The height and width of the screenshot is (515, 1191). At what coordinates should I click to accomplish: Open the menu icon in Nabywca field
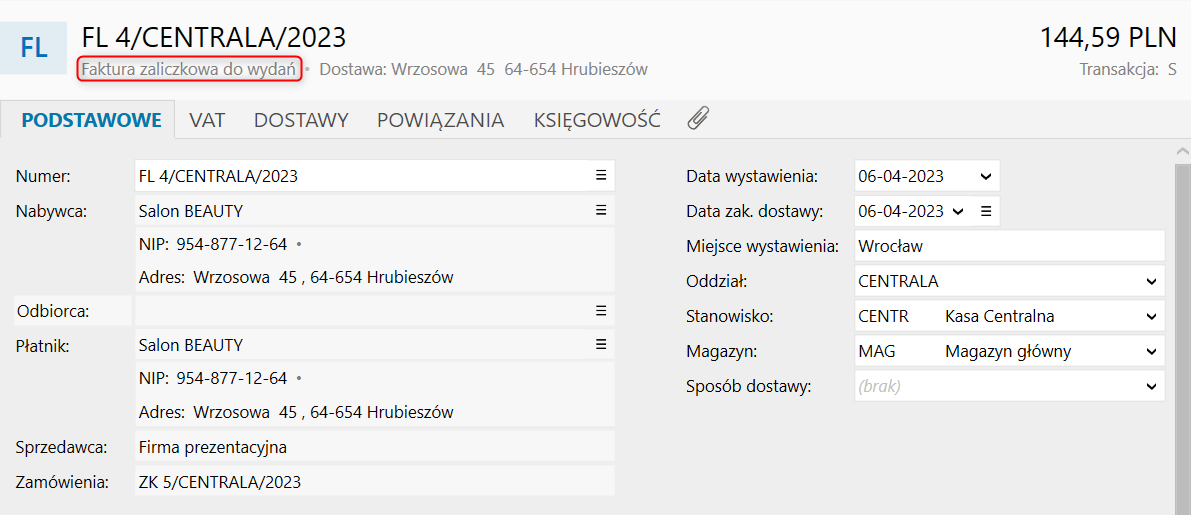[x=601, y=211]
